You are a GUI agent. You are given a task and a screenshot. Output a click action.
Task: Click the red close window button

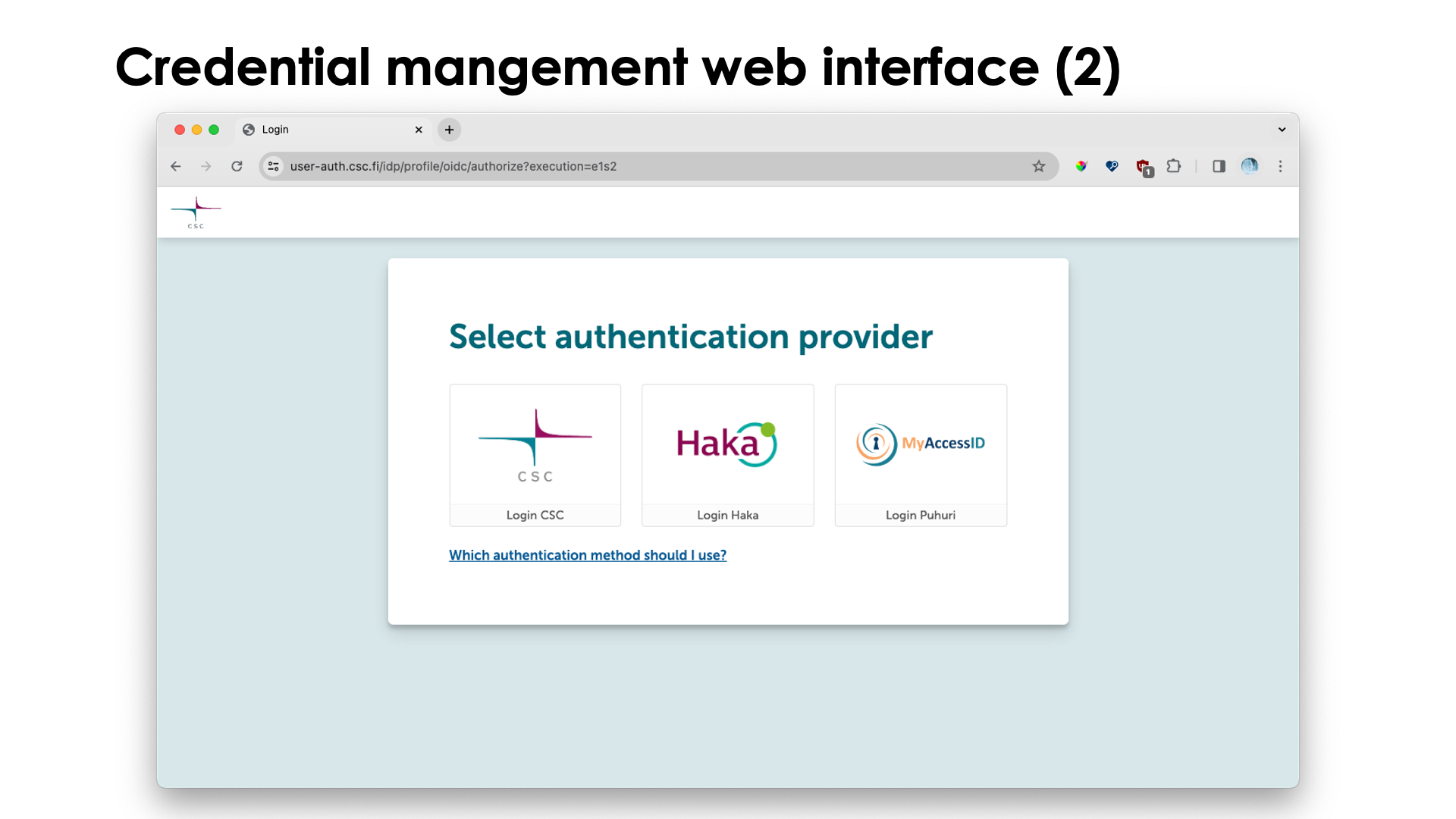point(180,130)
